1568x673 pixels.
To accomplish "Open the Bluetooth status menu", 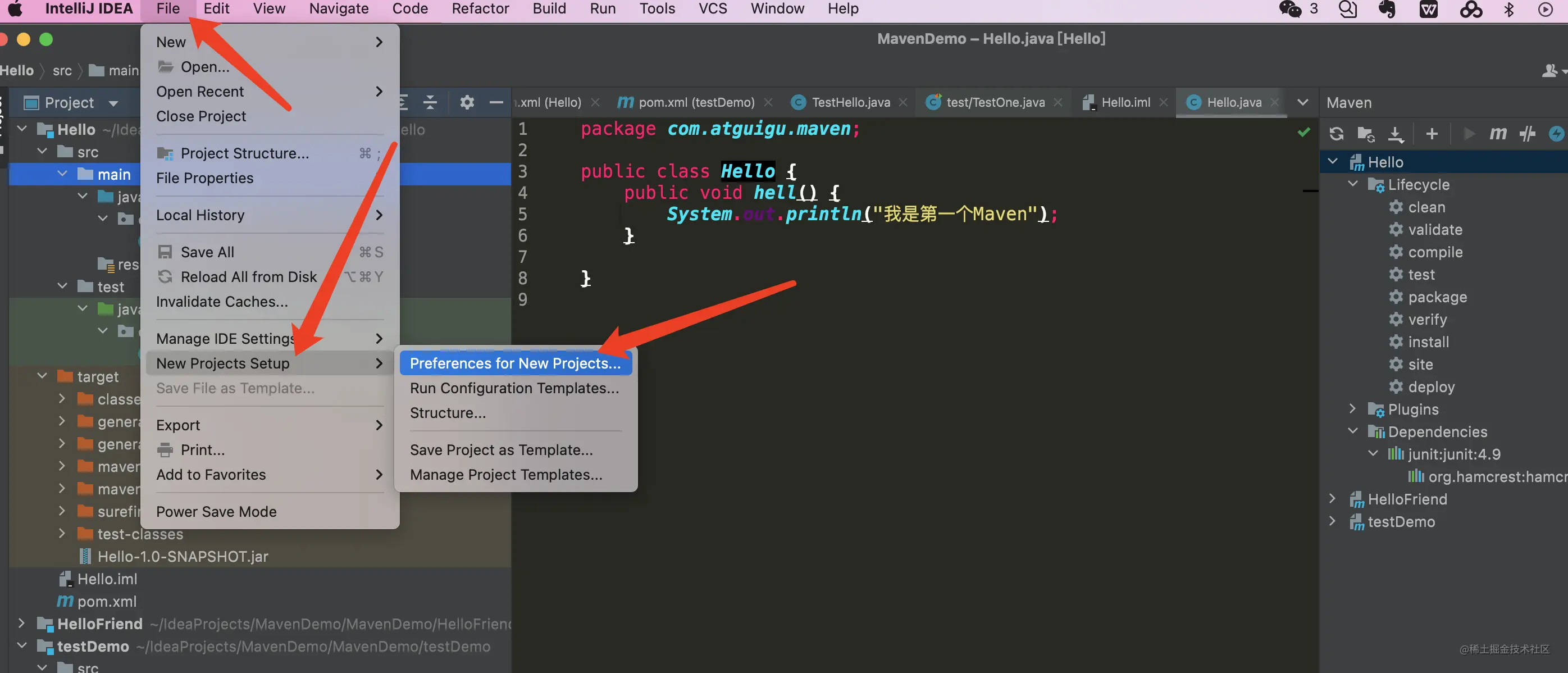I will [x=1509, y=9].
